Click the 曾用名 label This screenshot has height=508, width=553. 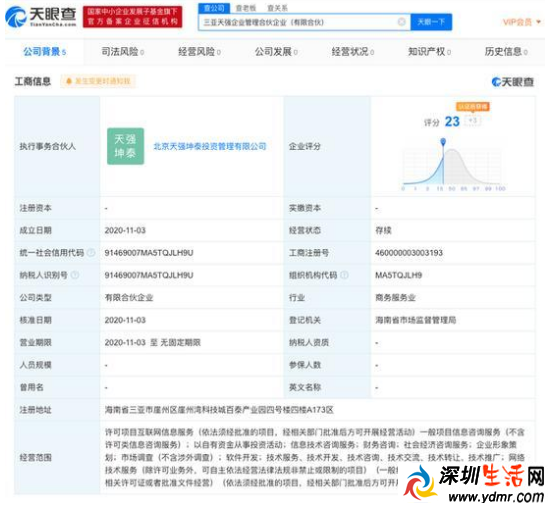click(31, 387)
